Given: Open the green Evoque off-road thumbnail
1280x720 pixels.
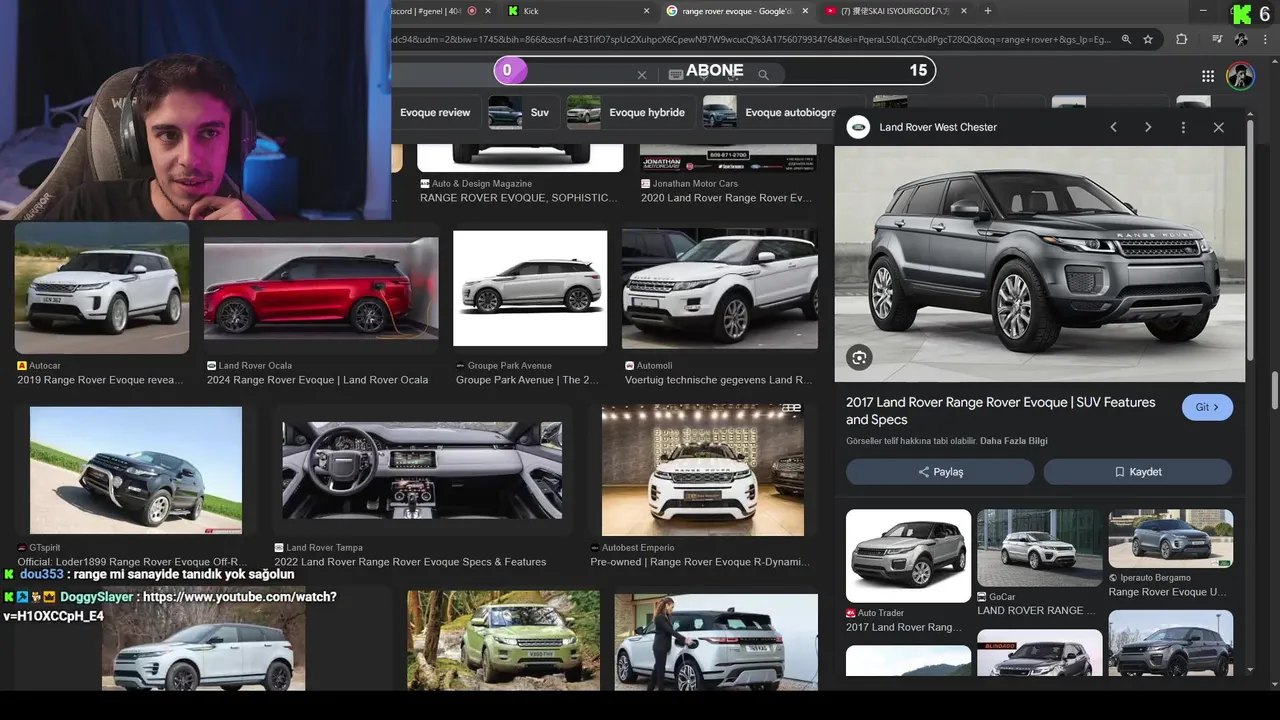Looking at the screenshot, I should pos(503,640).
